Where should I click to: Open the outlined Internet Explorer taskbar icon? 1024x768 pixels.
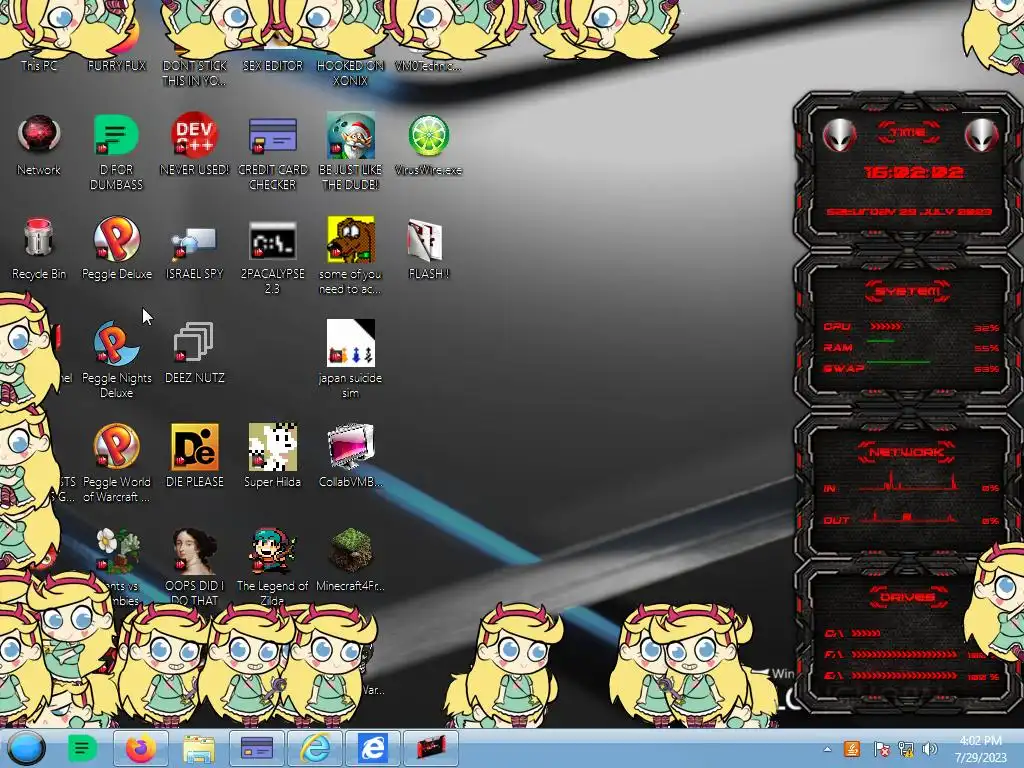pos(315,748)
